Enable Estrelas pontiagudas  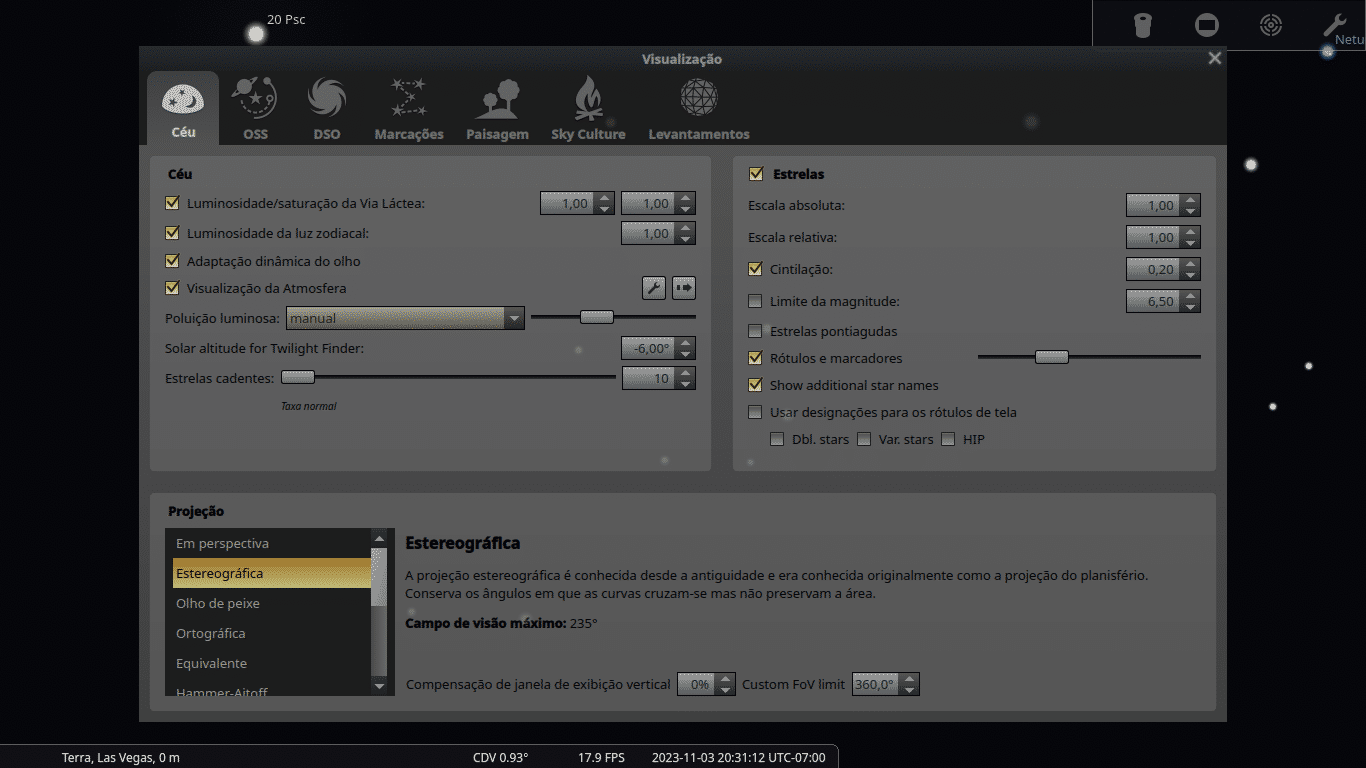755,331
